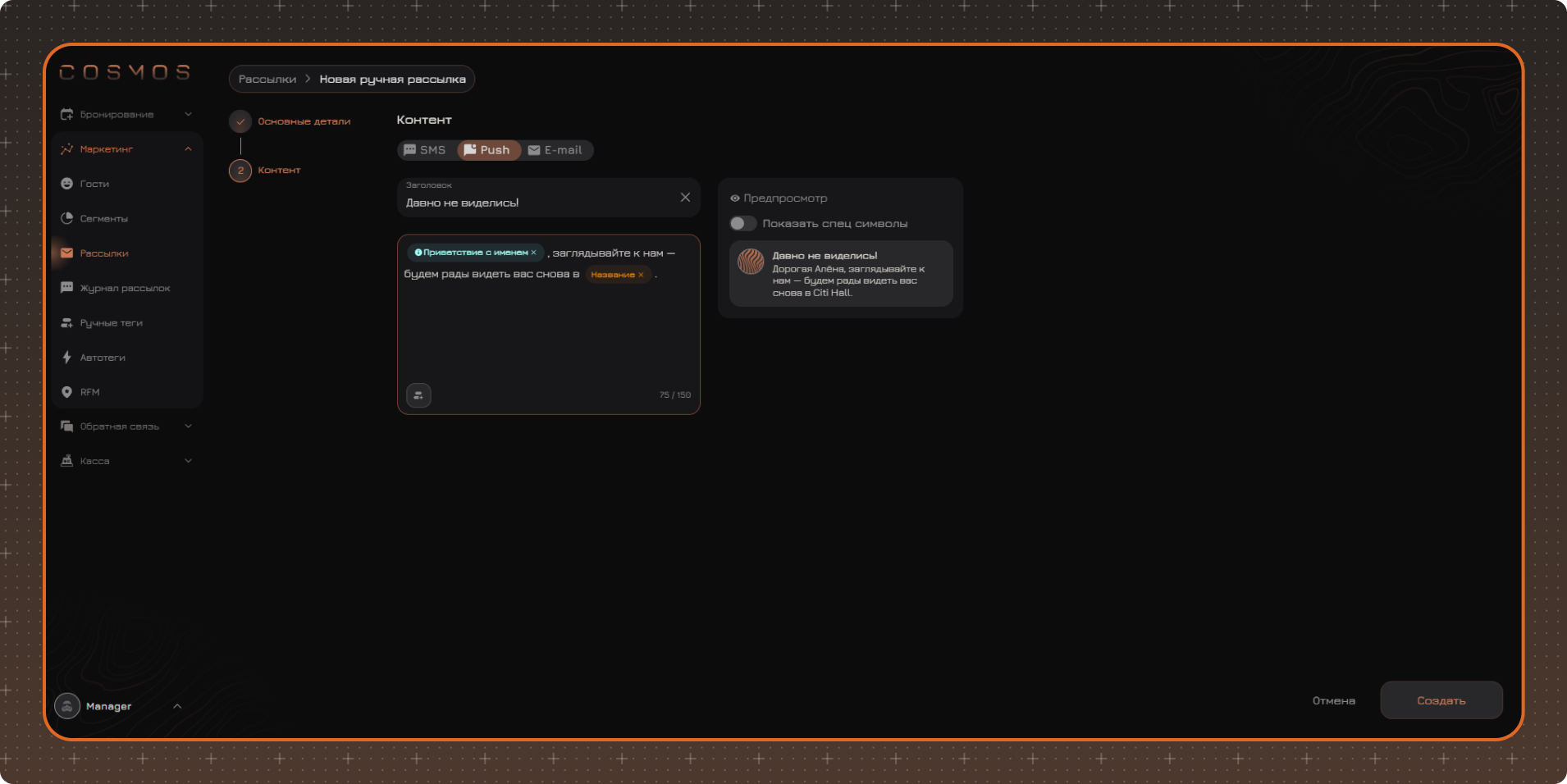Viewport: 1567px width, 784px height.
Task: Open Сегменты in the sidebar
Action: click(104, 219)
